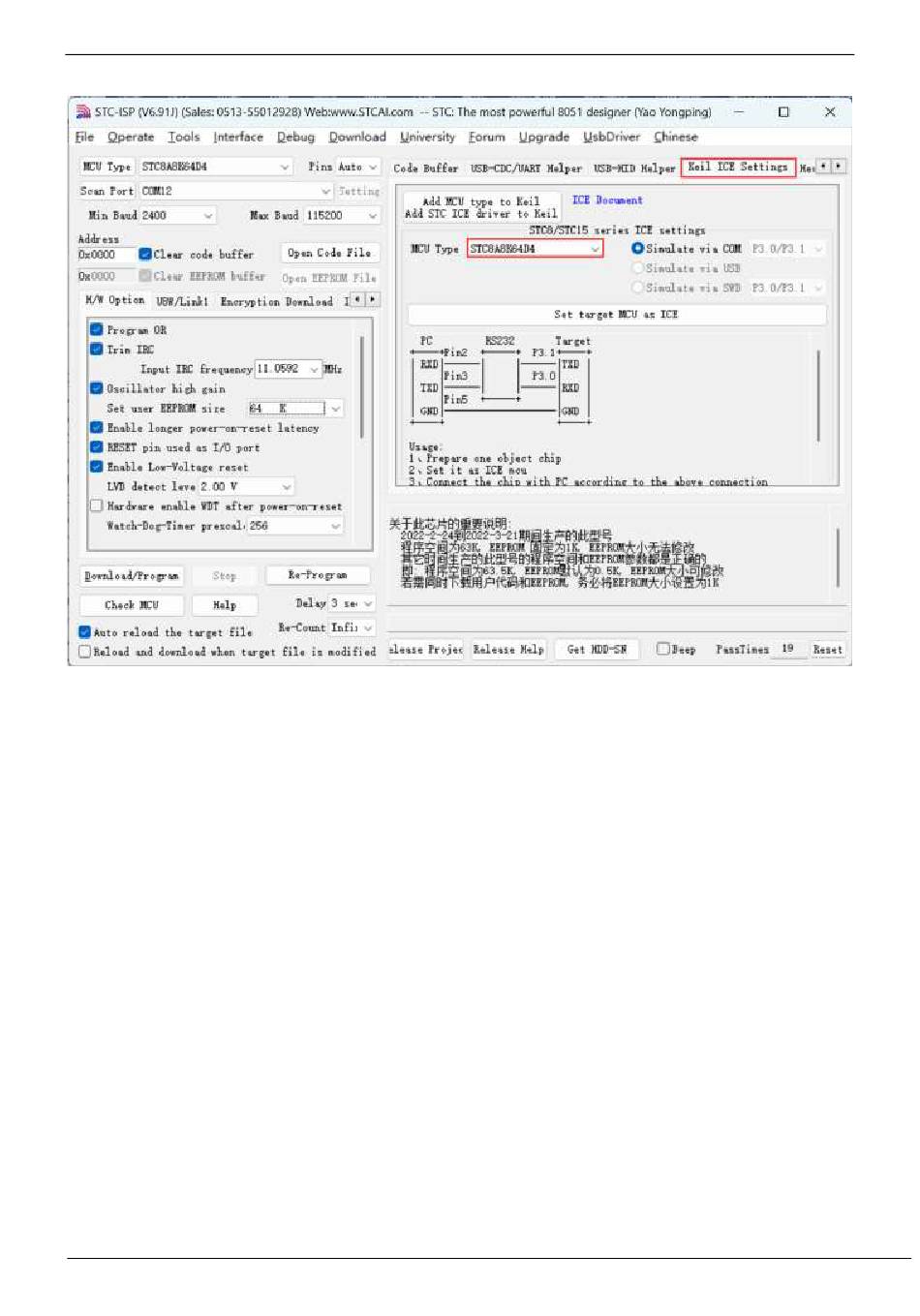Click the Check MCU button
920x1316 pixels.
click(131, 605)
